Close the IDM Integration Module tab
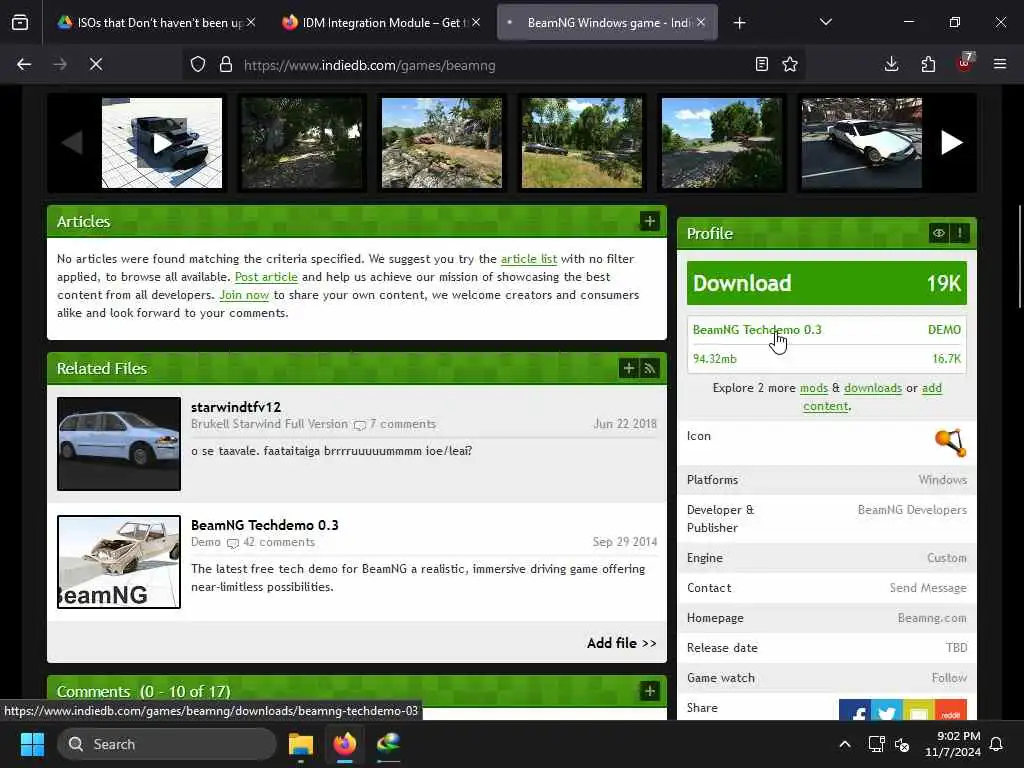1024x768 pixels. (476, 22)
